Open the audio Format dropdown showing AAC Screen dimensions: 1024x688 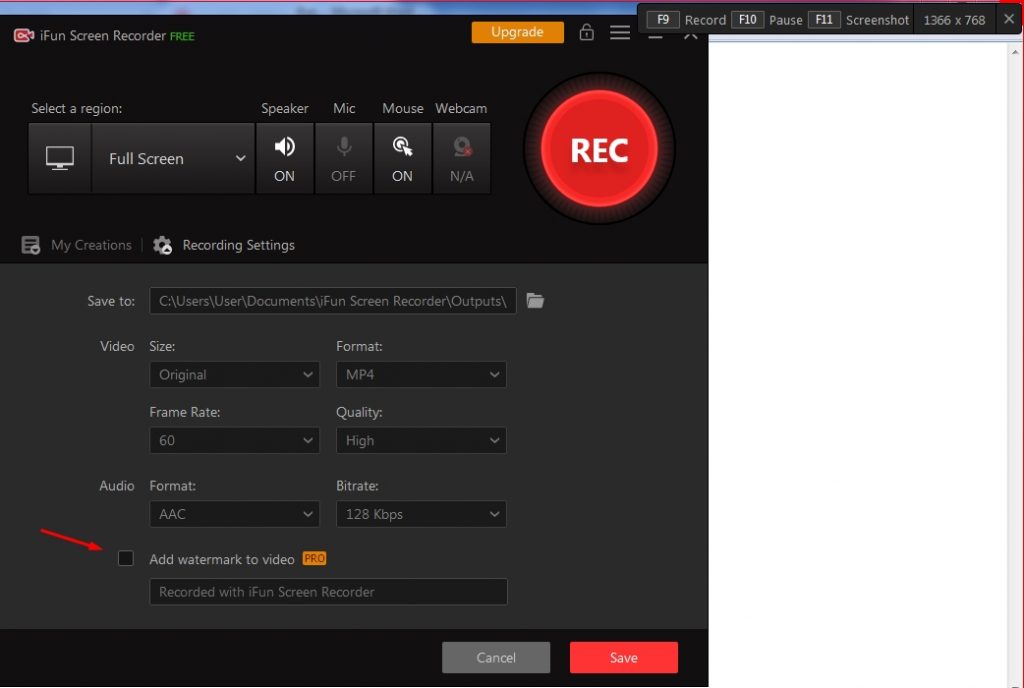[234, 514]
